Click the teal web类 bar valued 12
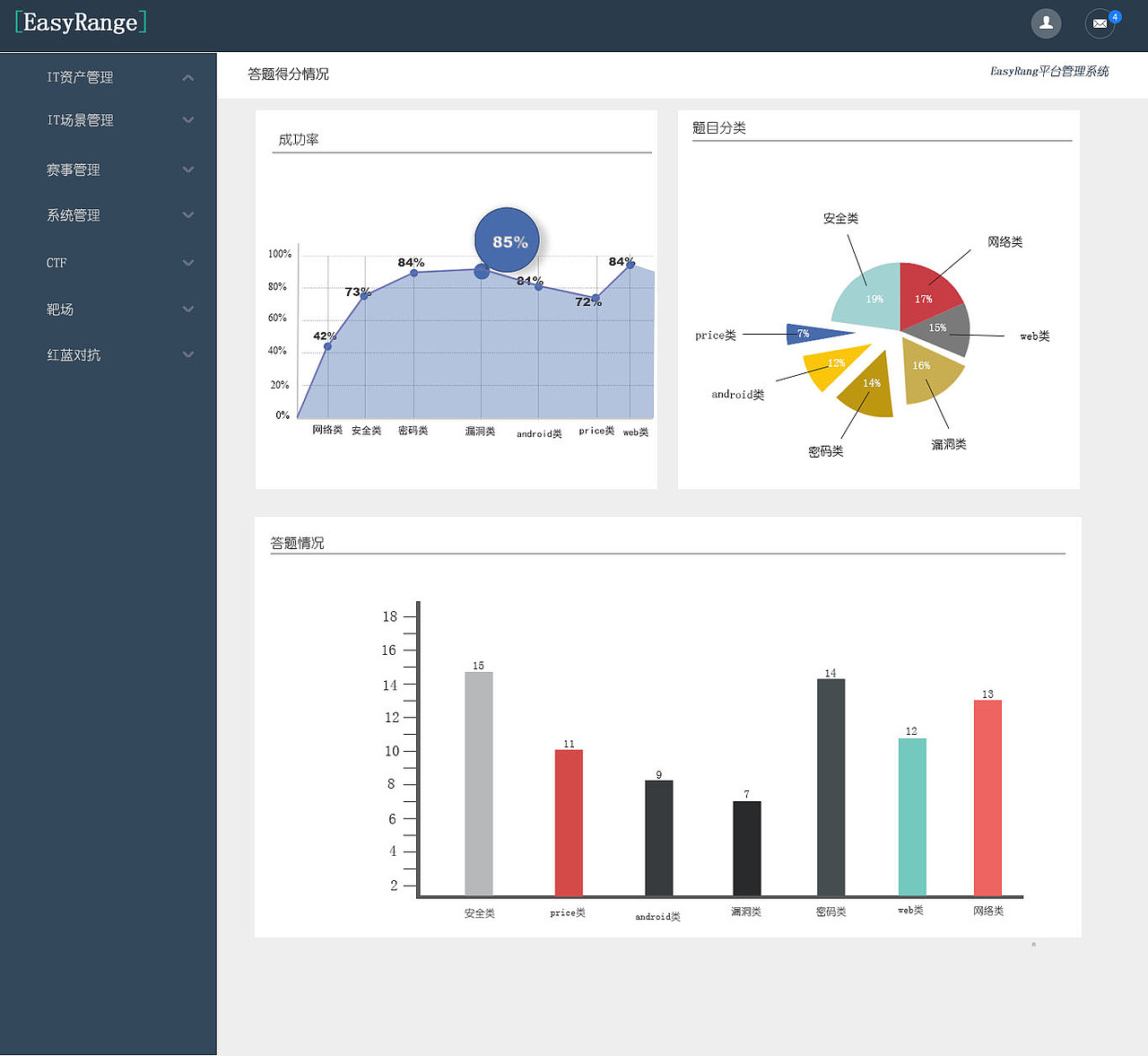Viewport: 1148px width, 1056px height. coord(912,816)
